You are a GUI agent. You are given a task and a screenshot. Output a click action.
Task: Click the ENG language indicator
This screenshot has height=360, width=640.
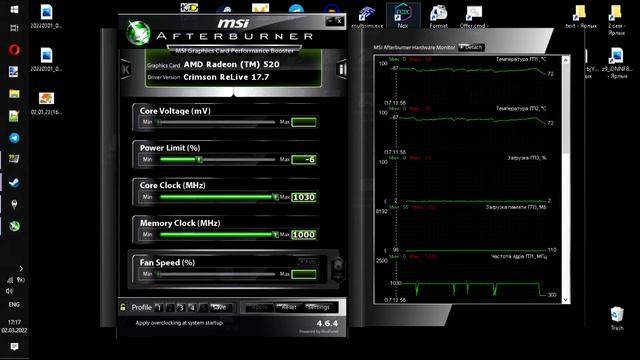14,304
